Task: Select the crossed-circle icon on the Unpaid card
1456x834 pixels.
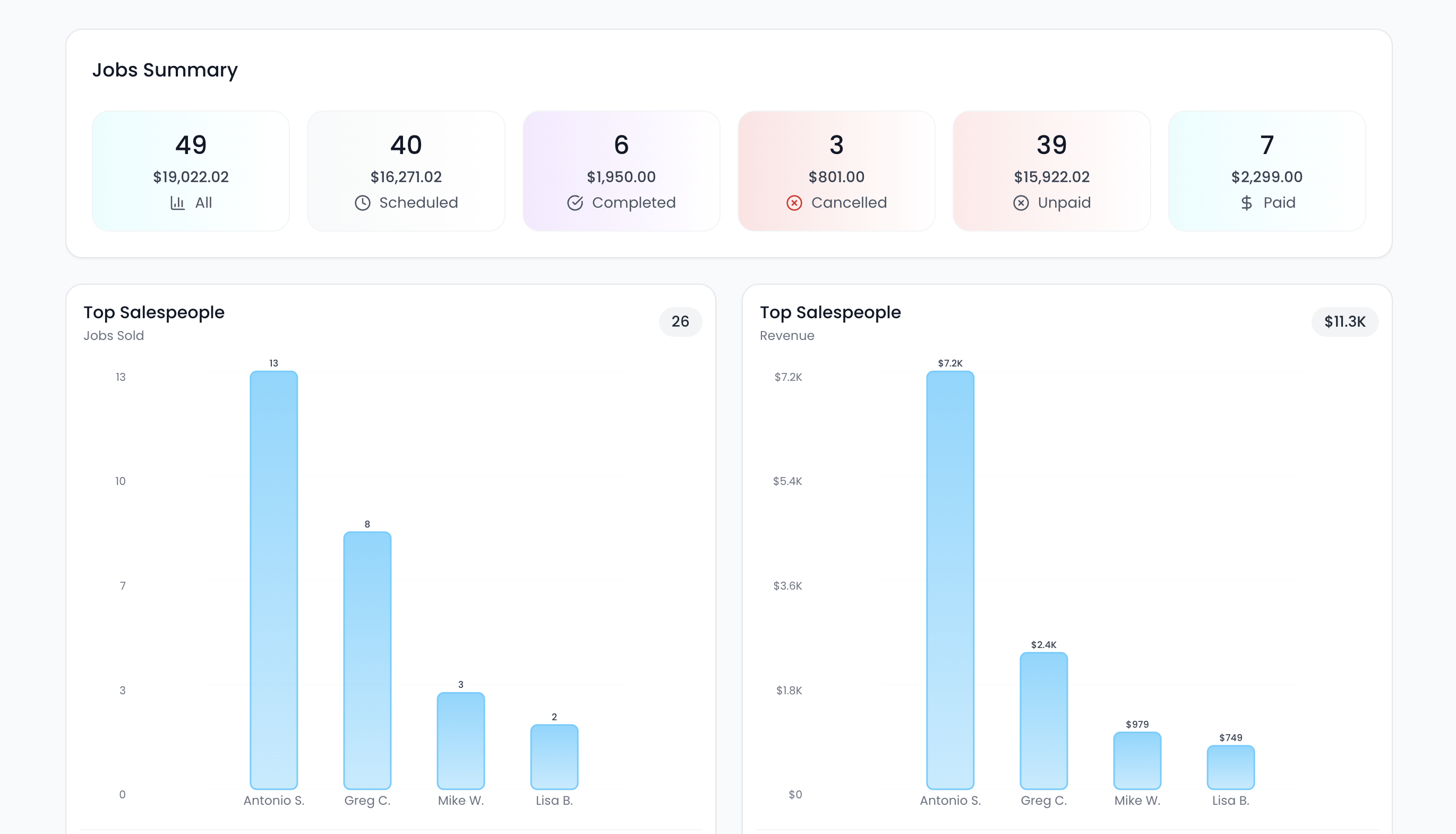Action: coord(1020,203)
